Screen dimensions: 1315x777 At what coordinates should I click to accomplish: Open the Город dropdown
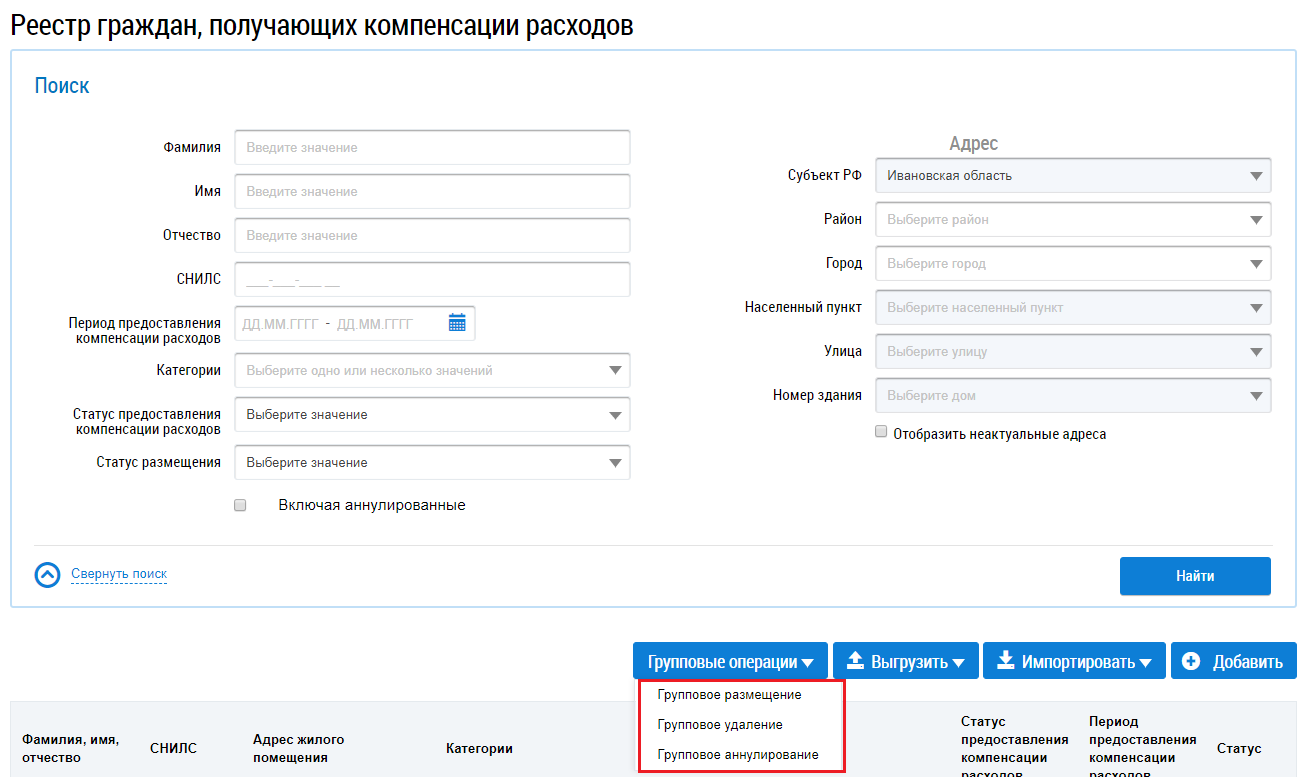click(x=1072, y=264)
